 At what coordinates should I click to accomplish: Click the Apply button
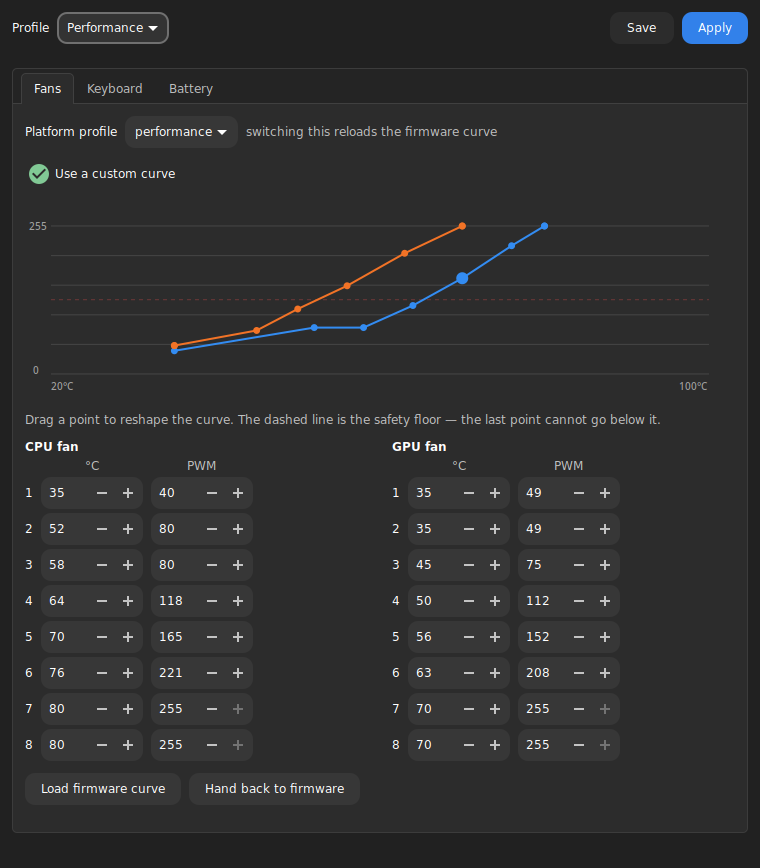point(715,28)
